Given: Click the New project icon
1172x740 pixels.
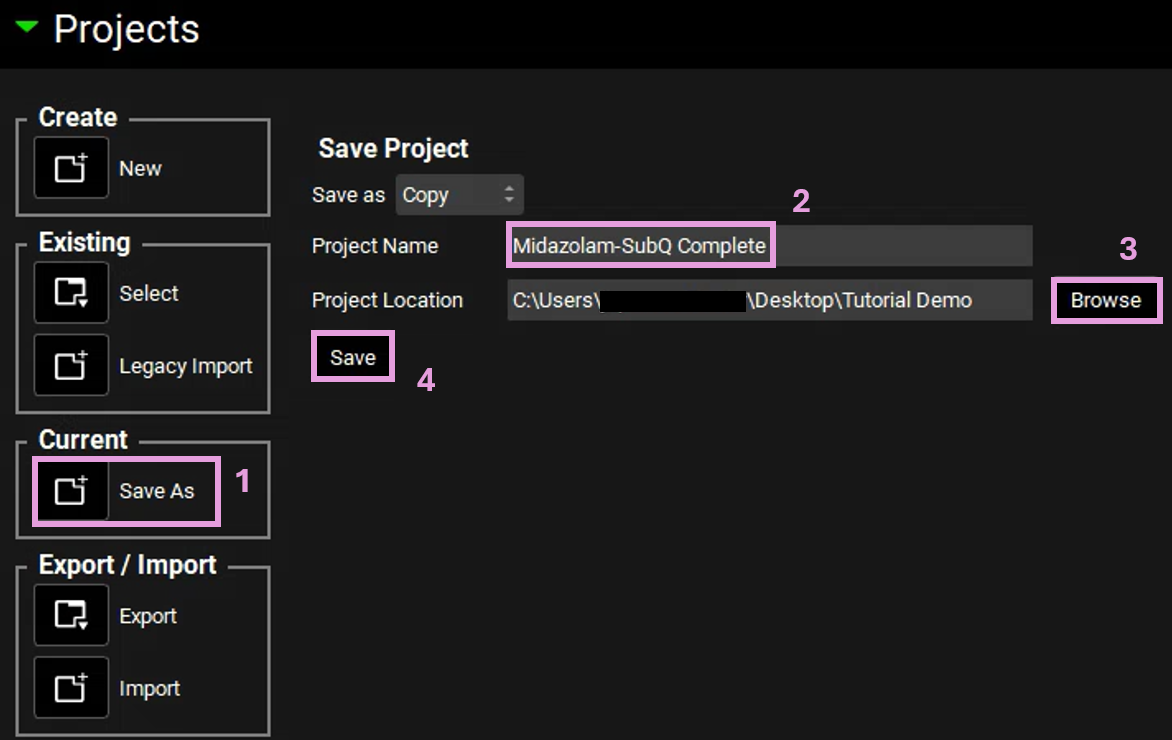Looking at the screenshot, I should tap(71, 168).
